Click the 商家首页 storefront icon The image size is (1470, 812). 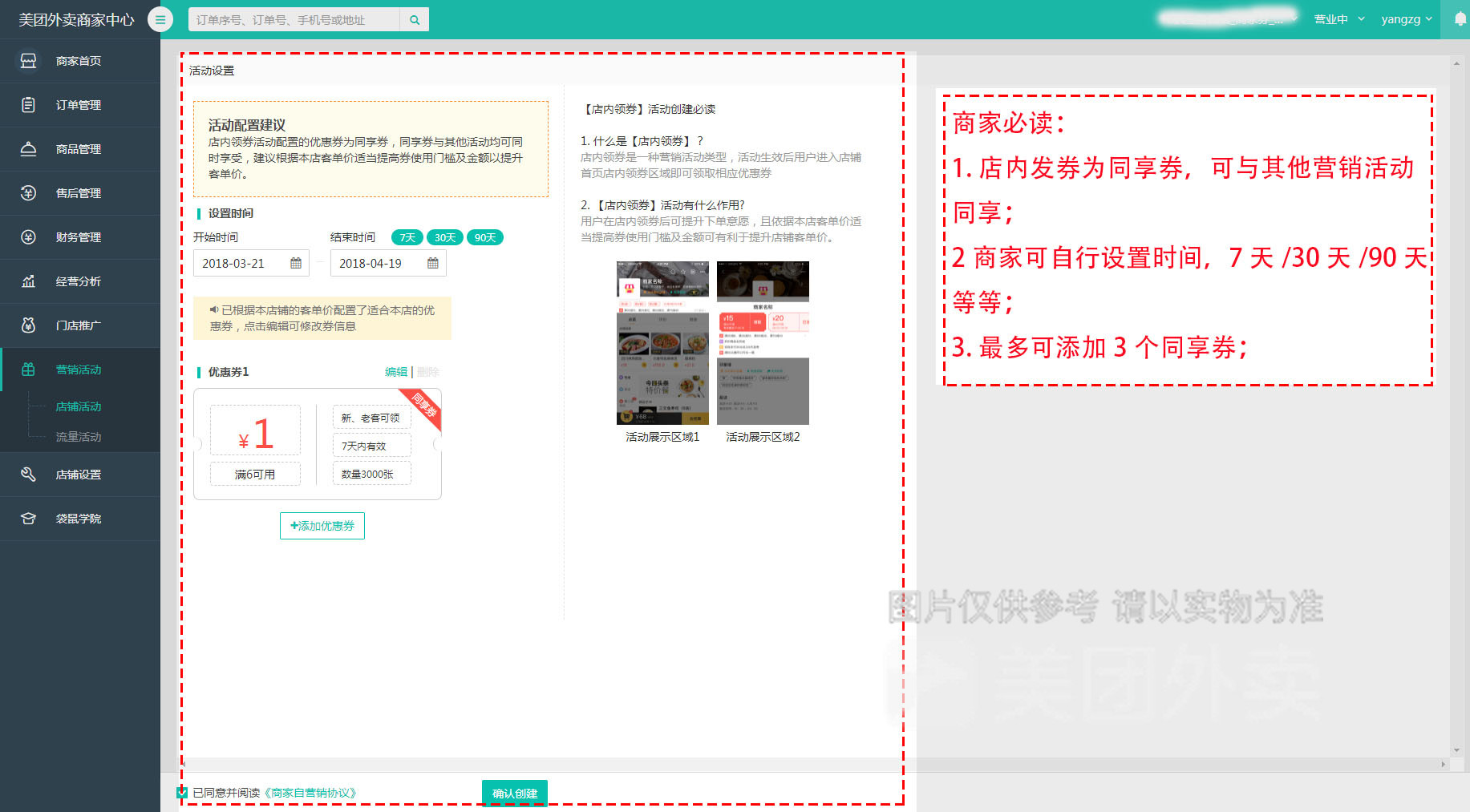pyautogui.click(x=28, y=61)
